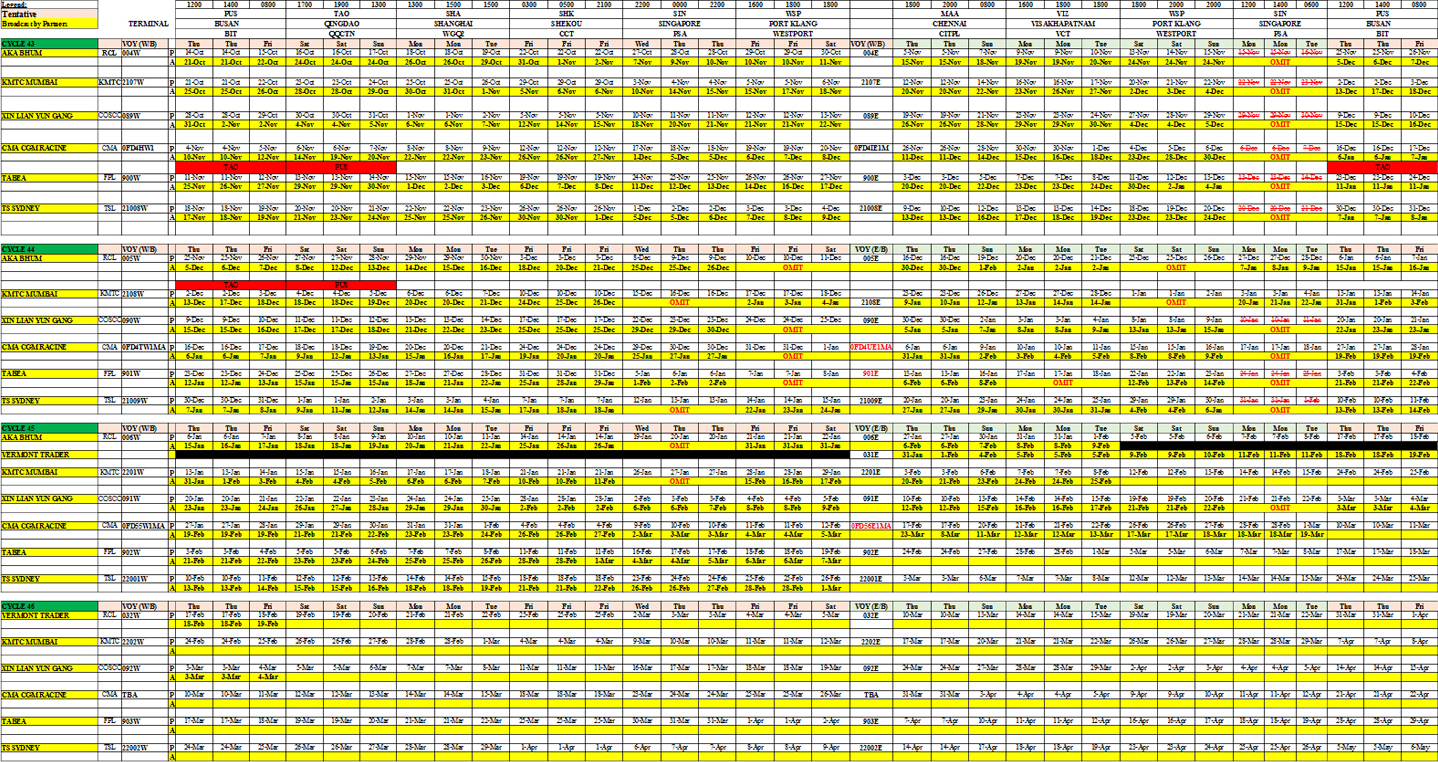Select voyage number 2107W
Viewport: 1438px width, 762px height.
(144, 82)
